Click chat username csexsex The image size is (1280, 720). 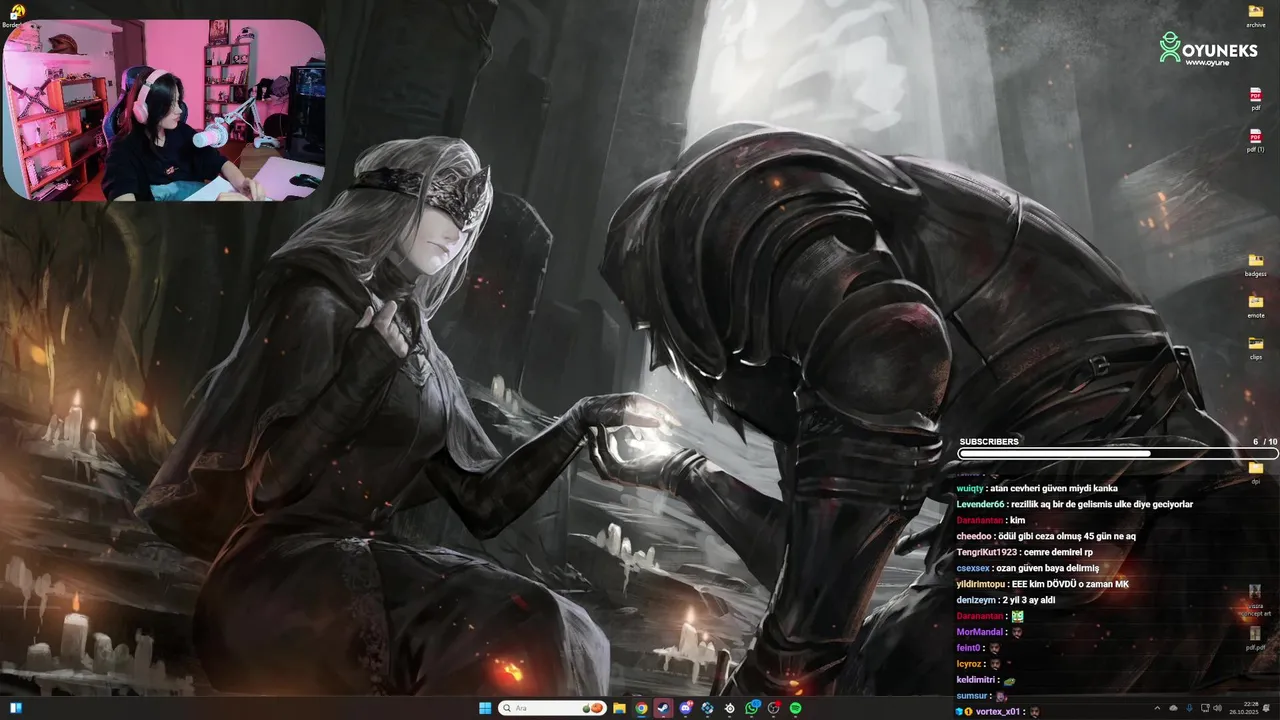coord(973,568)
